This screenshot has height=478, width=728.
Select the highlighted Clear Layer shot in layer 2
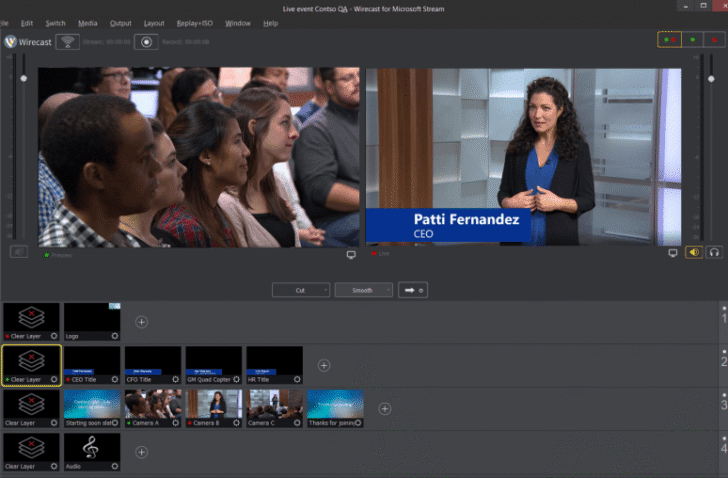pyautogui.click(x=32, y=365)
